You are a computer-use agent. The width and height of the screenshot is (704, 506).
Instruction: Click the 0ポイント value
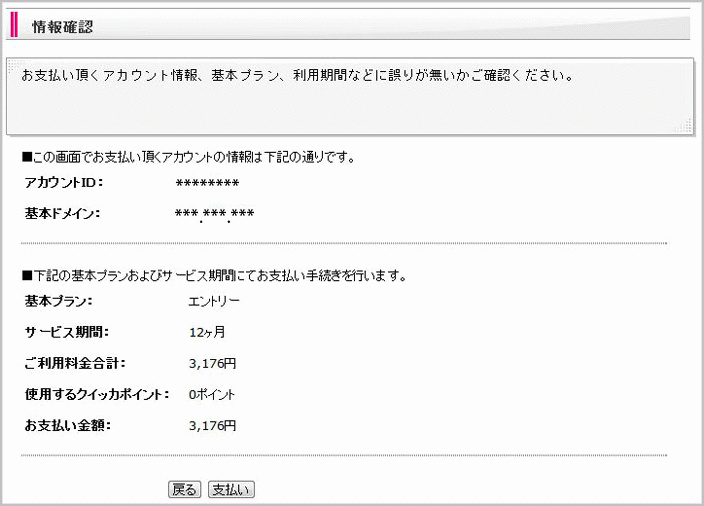[x=211, y=395]
